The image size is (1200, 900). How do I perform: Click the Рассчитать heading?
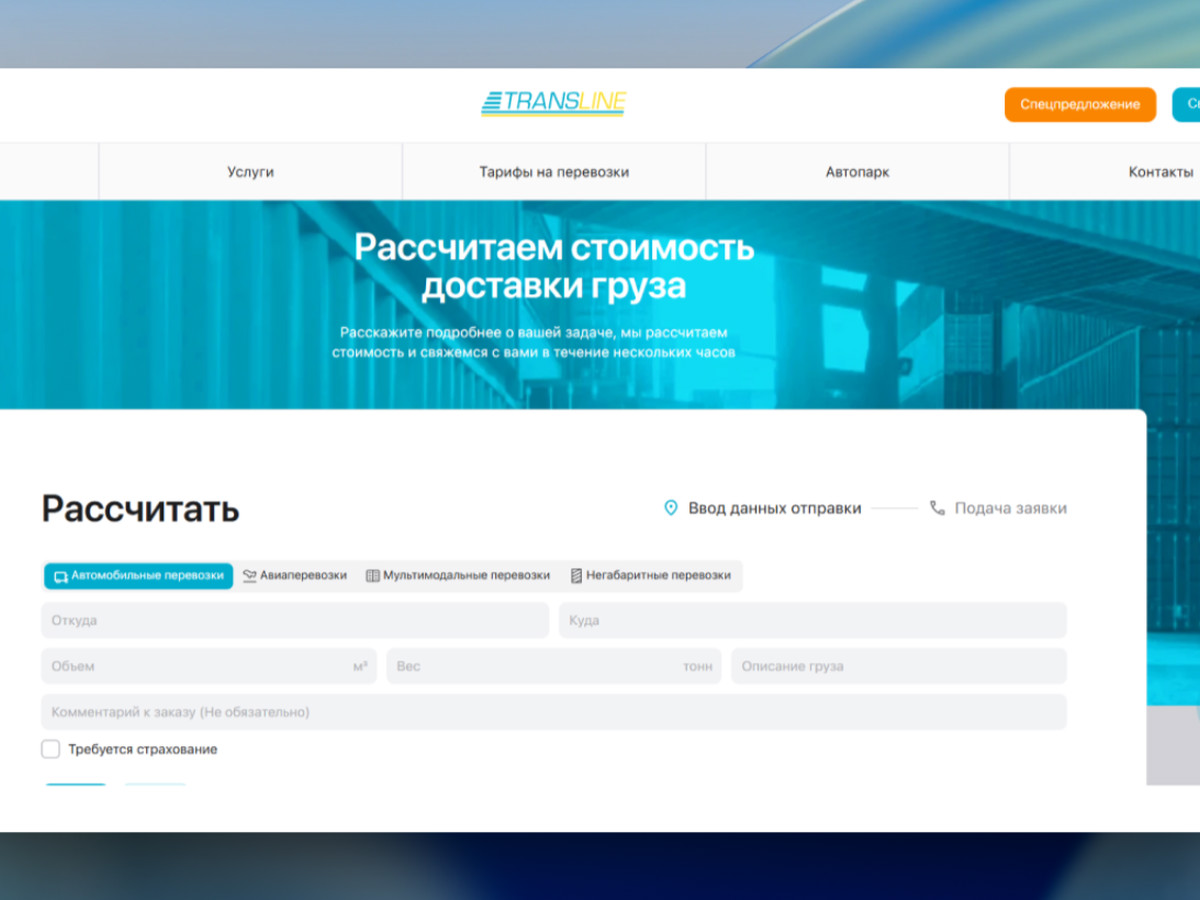coord(141,509)
